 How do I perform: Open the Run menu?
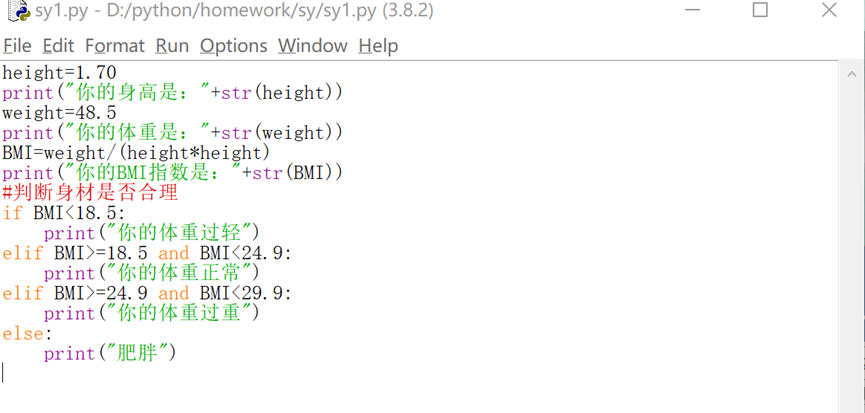pos(172,46)
